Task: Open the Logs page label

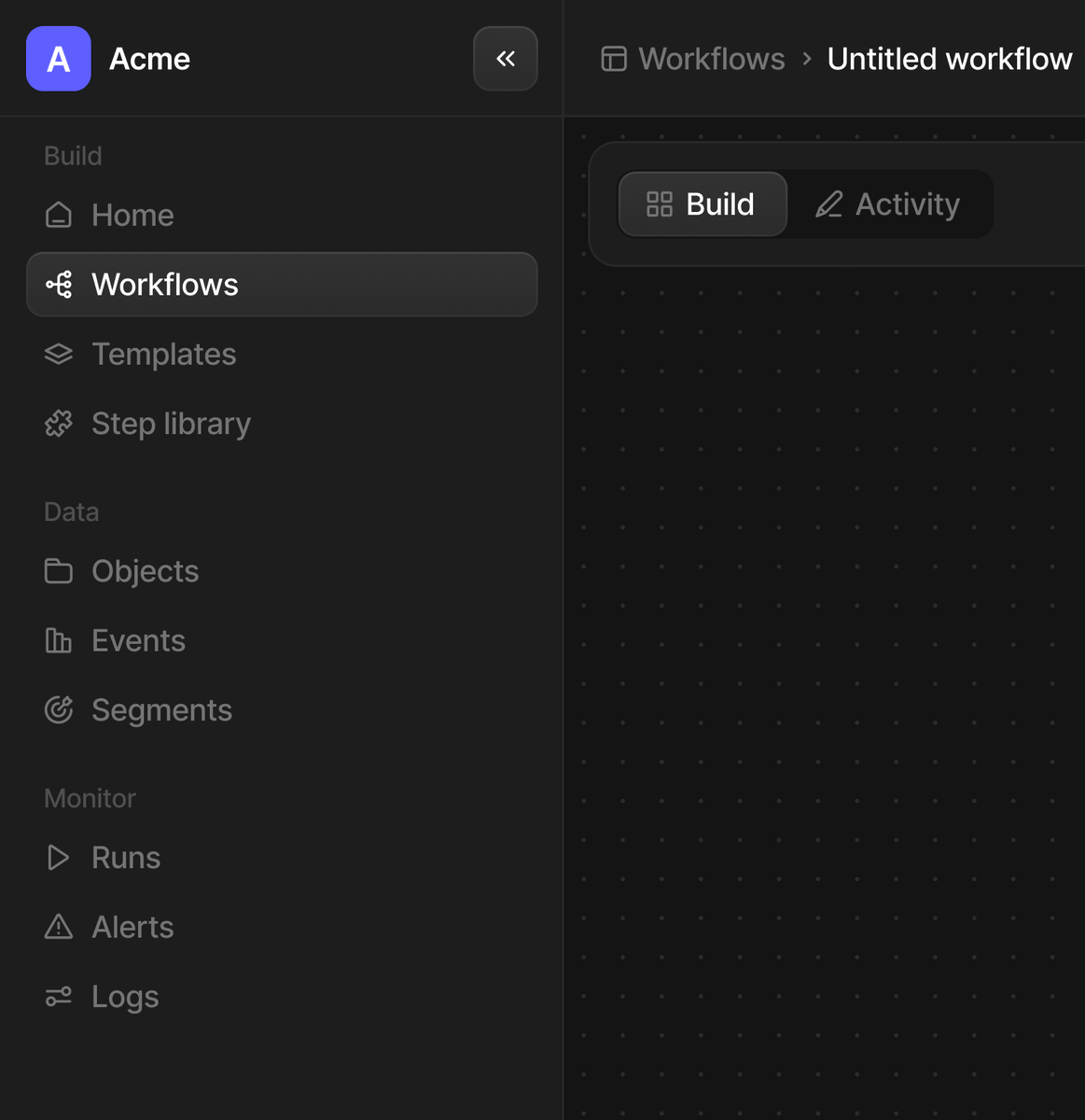Action: [x=125, y=997]
